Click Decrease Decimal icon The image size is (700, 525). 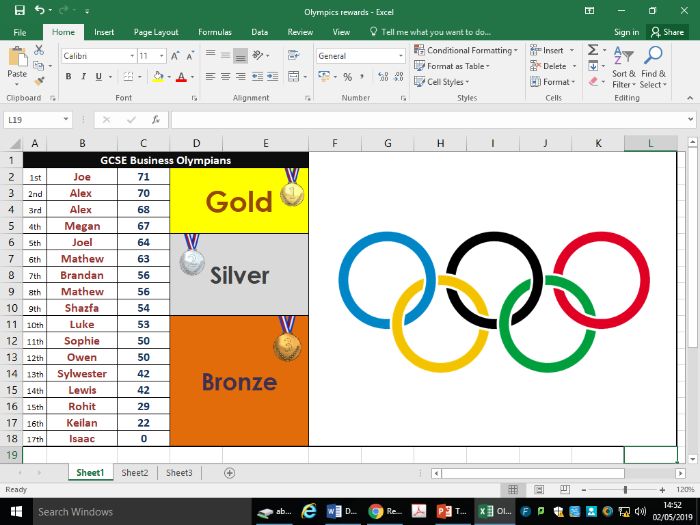[x=399, y=77]
